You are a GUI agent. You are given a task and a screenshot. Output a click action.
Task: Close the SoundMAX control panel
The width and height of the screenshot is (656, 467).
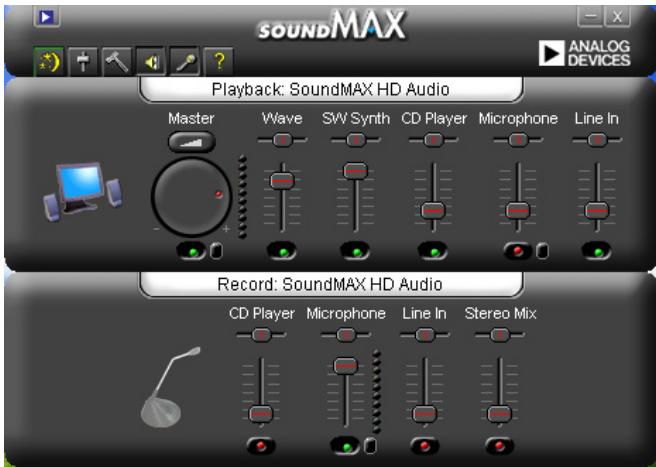click(617, 17)
